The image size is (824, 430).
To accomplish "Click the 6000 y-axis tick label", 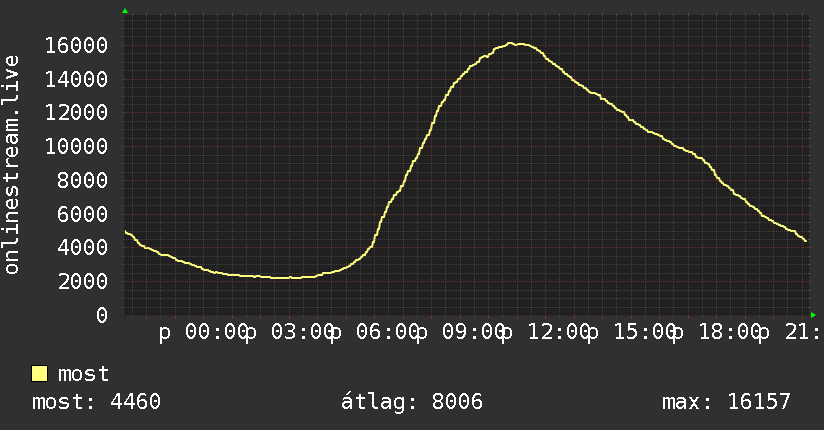I will coord(83,214).
